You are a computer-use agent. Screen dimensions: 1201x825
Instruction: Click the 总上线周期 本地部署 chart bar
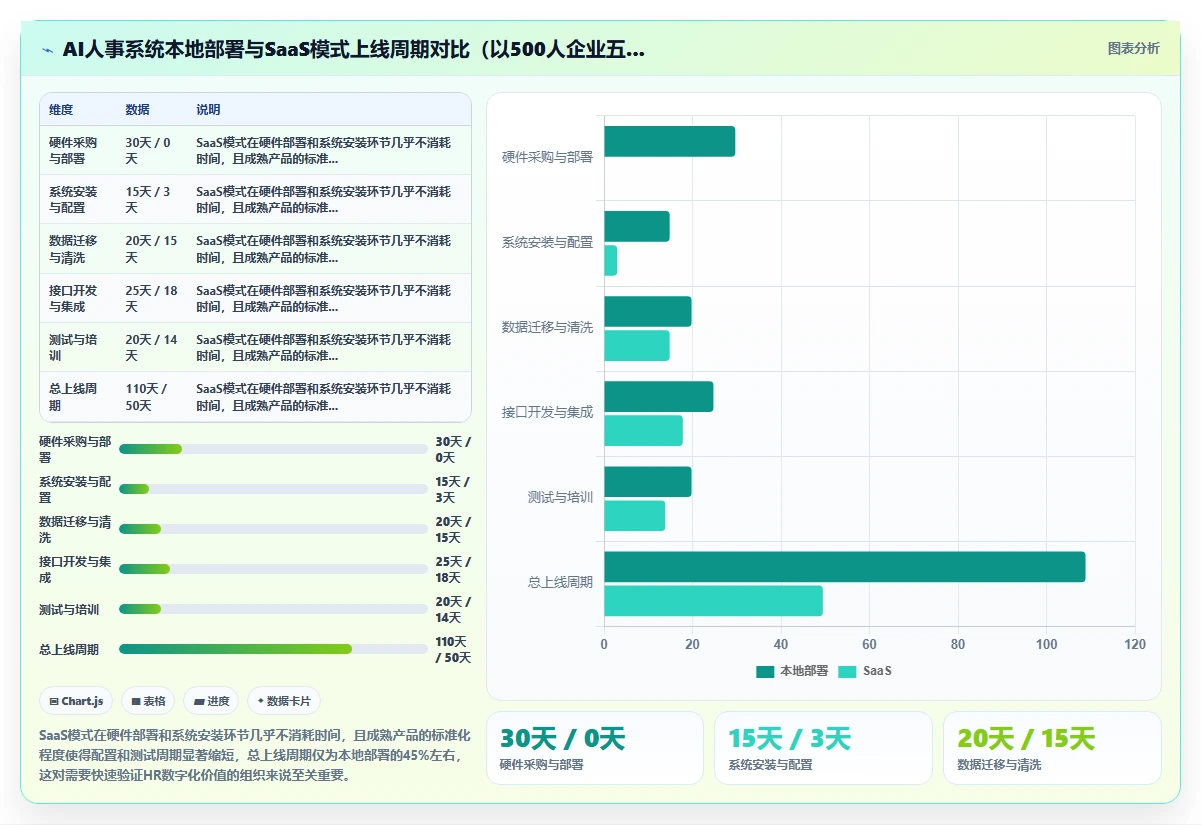coord(845,567)
